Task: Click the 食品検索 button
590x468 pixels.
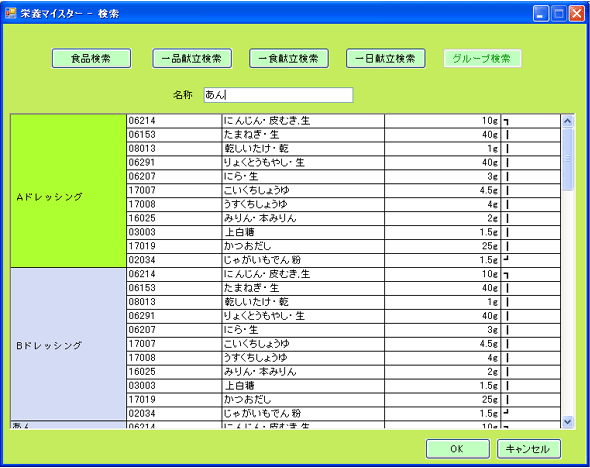Action: pos(91,58)
